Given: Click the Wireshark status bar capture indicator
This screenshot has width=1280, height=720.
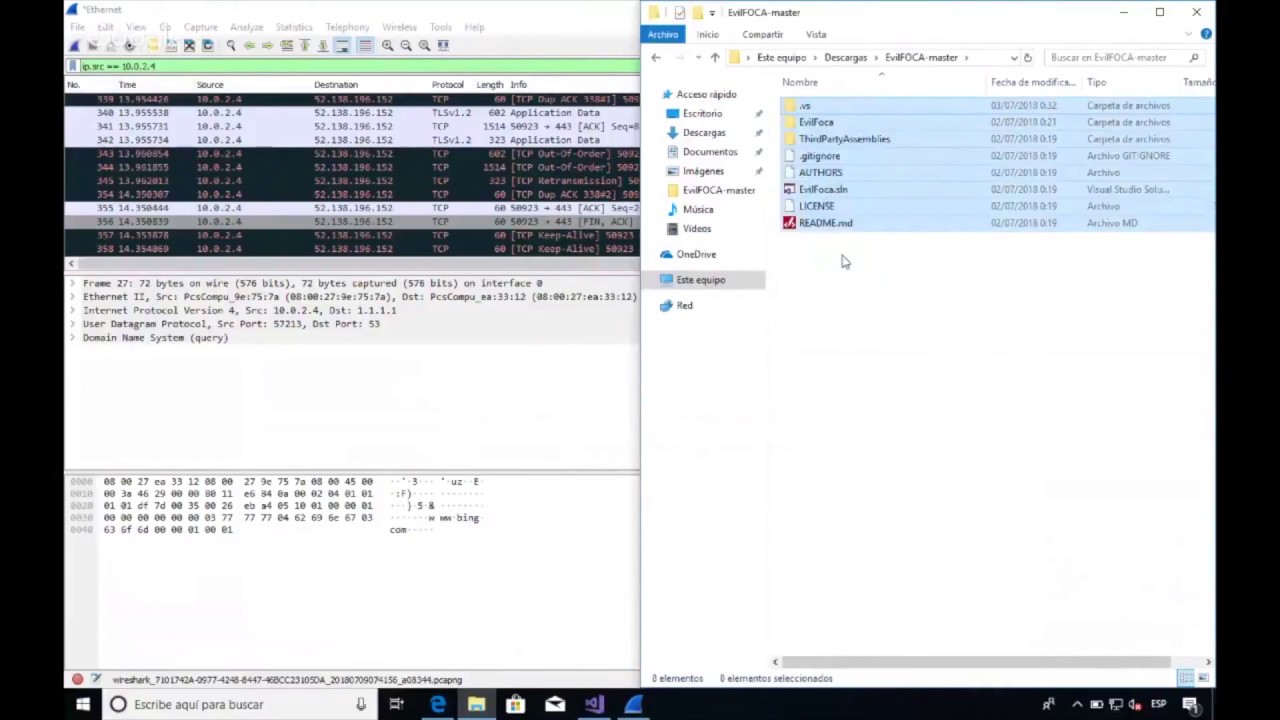Looking at the screenshot, I should coord(77,679).
